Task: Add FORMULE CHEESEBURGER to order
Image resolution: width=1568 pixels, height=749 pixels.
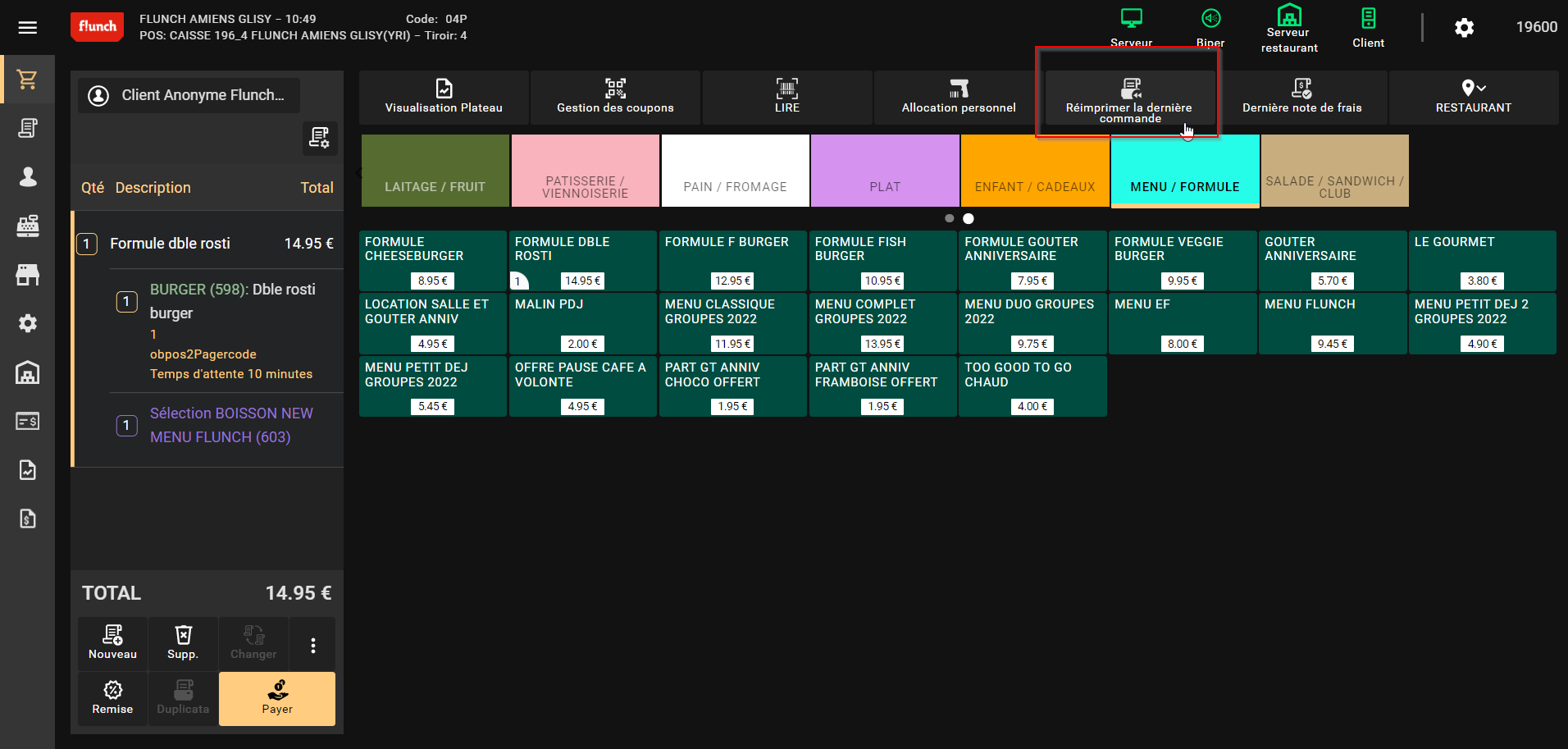Action: 433,261
